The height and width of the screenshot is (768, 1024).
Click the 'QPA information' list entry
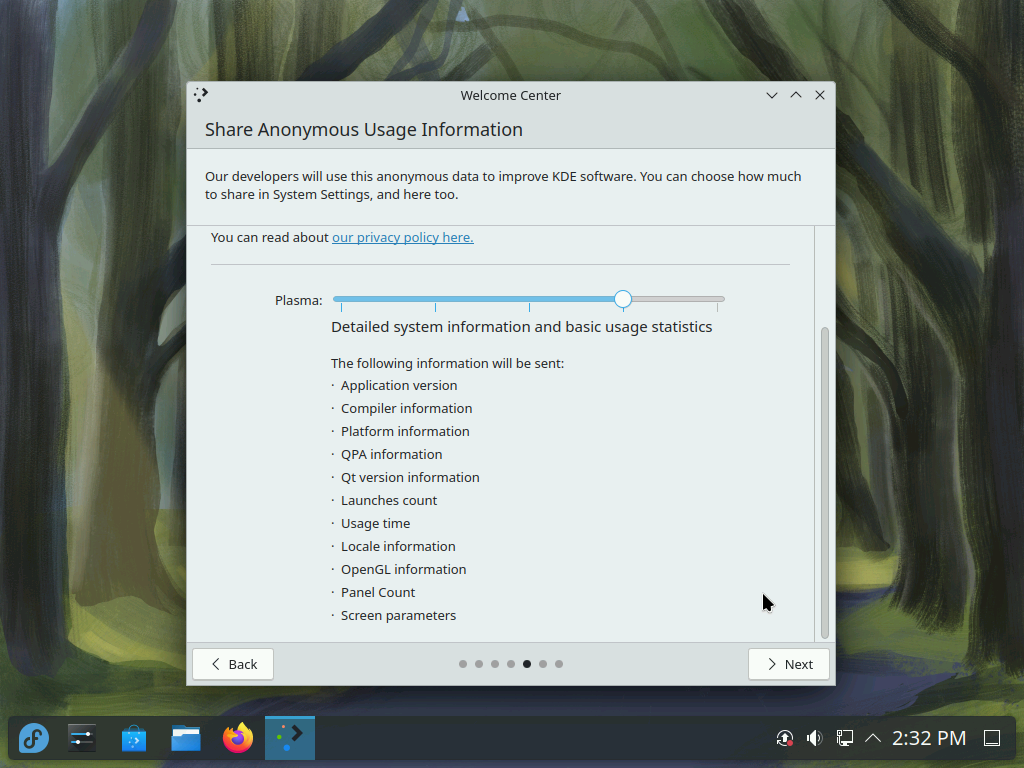pos(391,455)
